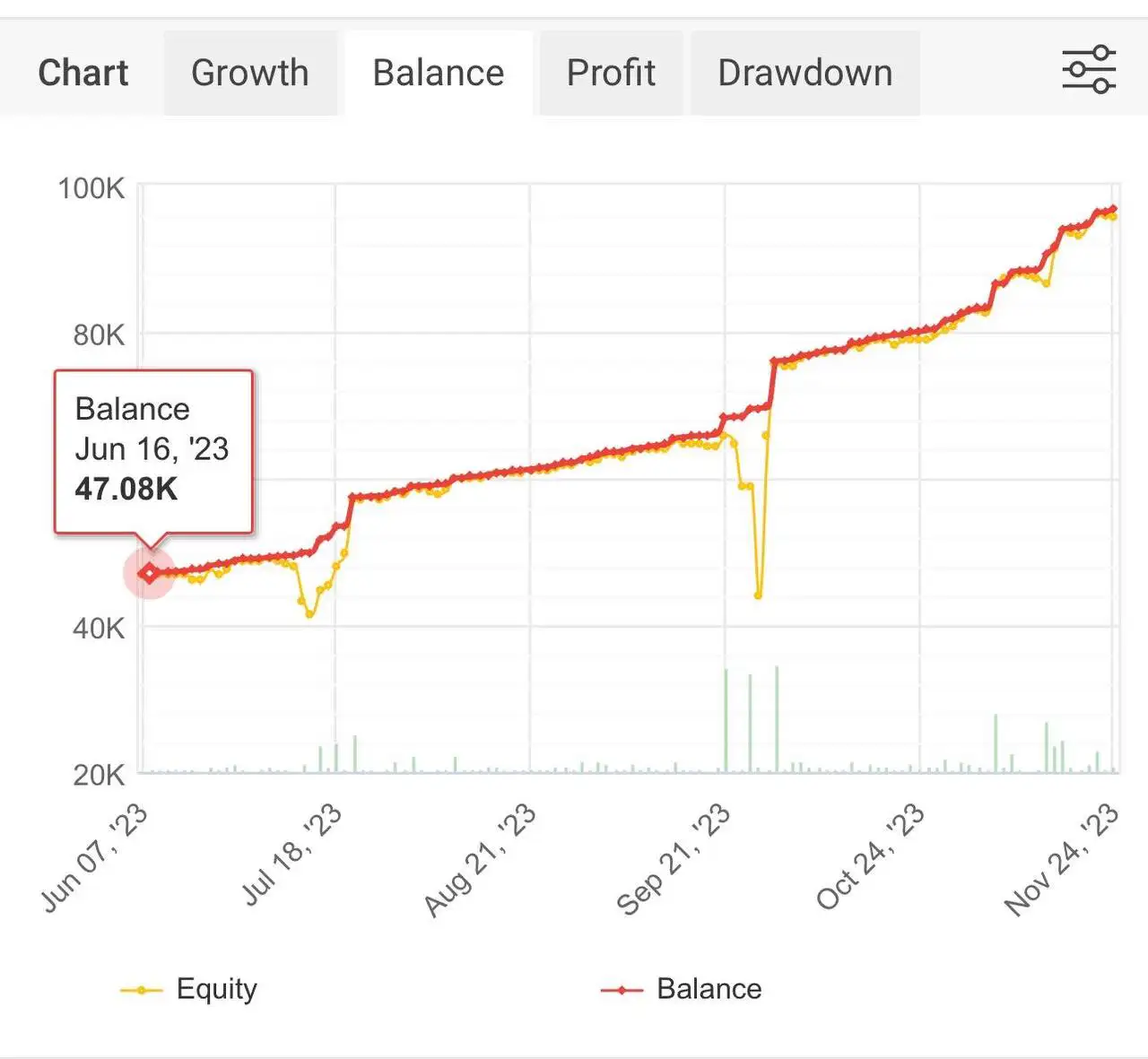
Task: Switch to the Growth tab
Action: pos(249,74)
